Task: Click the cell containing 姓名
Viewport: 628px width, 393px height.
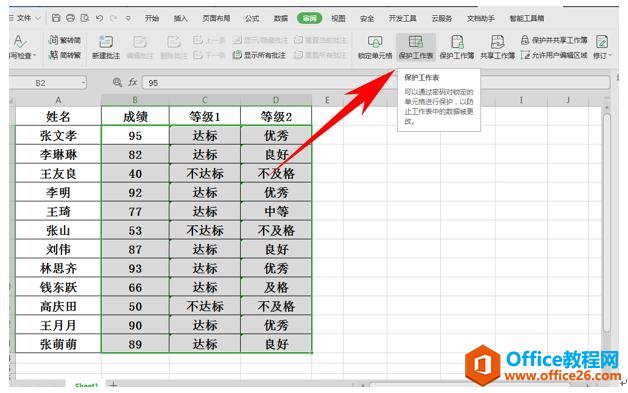Action: coord(58,116)
